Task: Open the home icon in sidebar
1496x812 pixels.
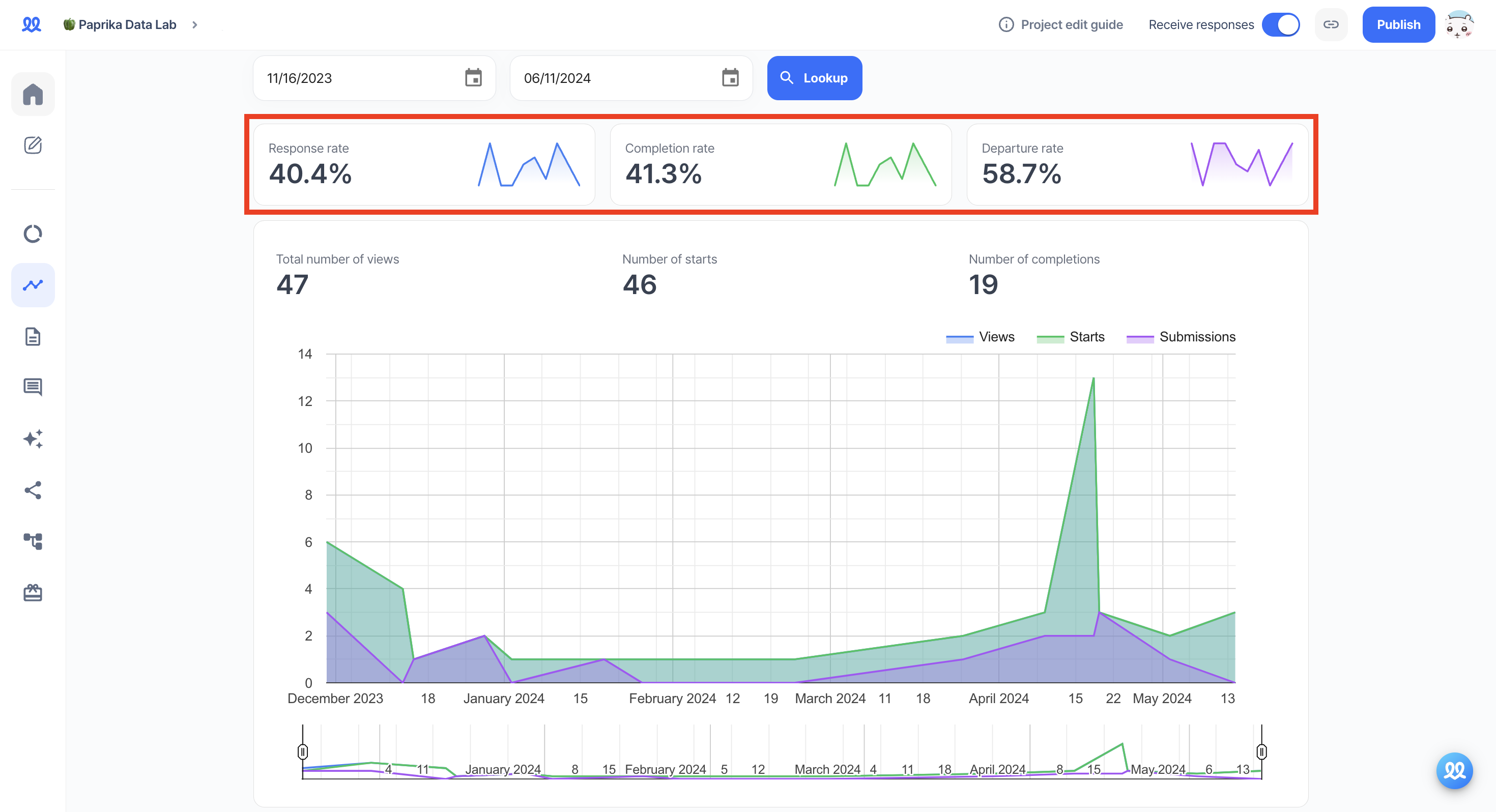Action: point(33,94)
